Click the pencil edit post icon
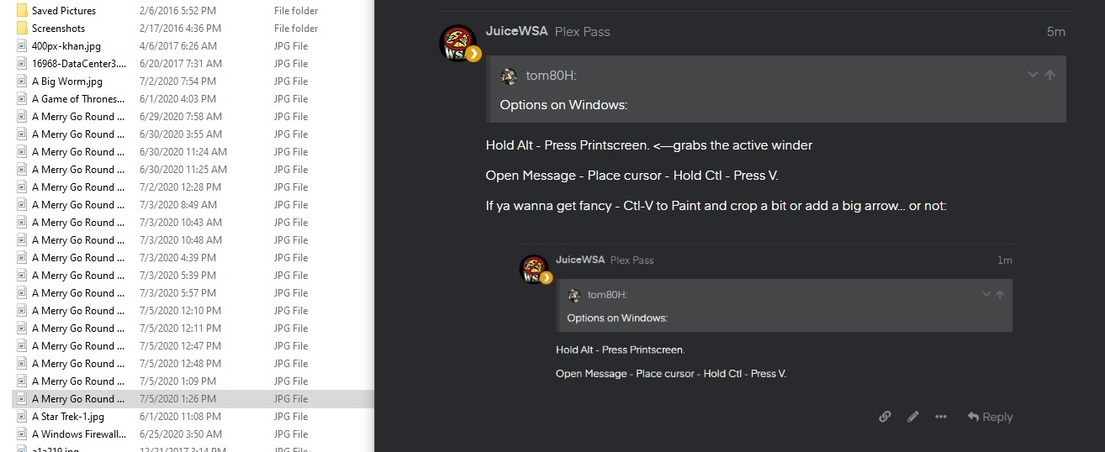This screenshot has height=452, width=1105. 913,417
